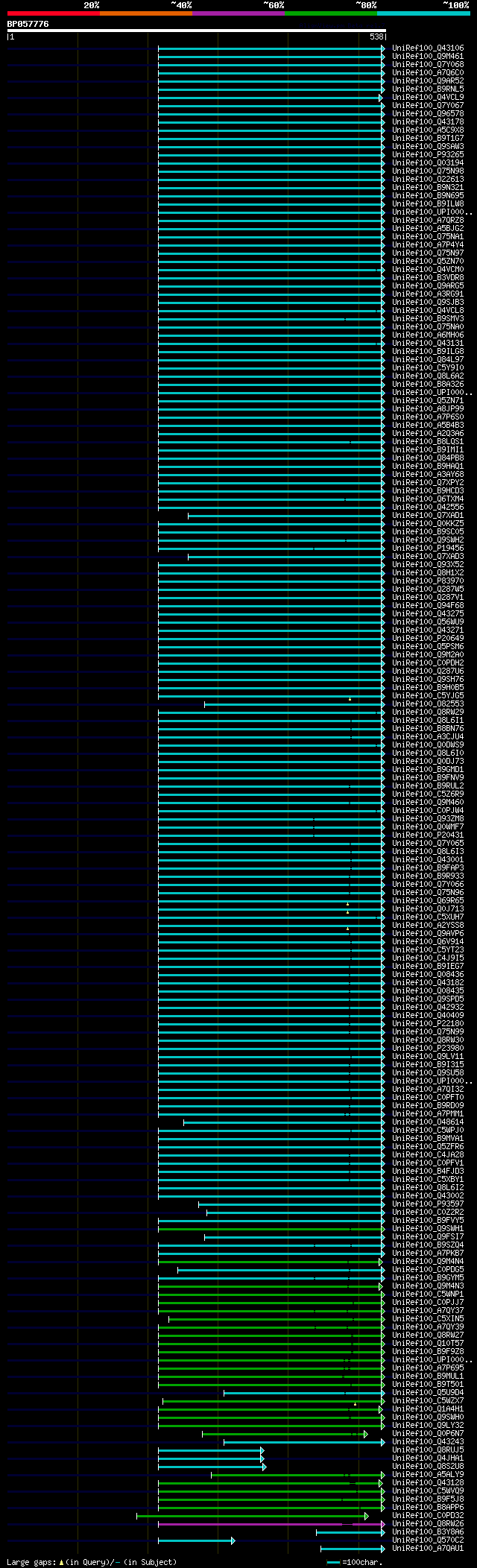This screenshot has width=477, height=1568.
Task: Select the cyan ~100% identity legend segment
Action: point(423,13)
